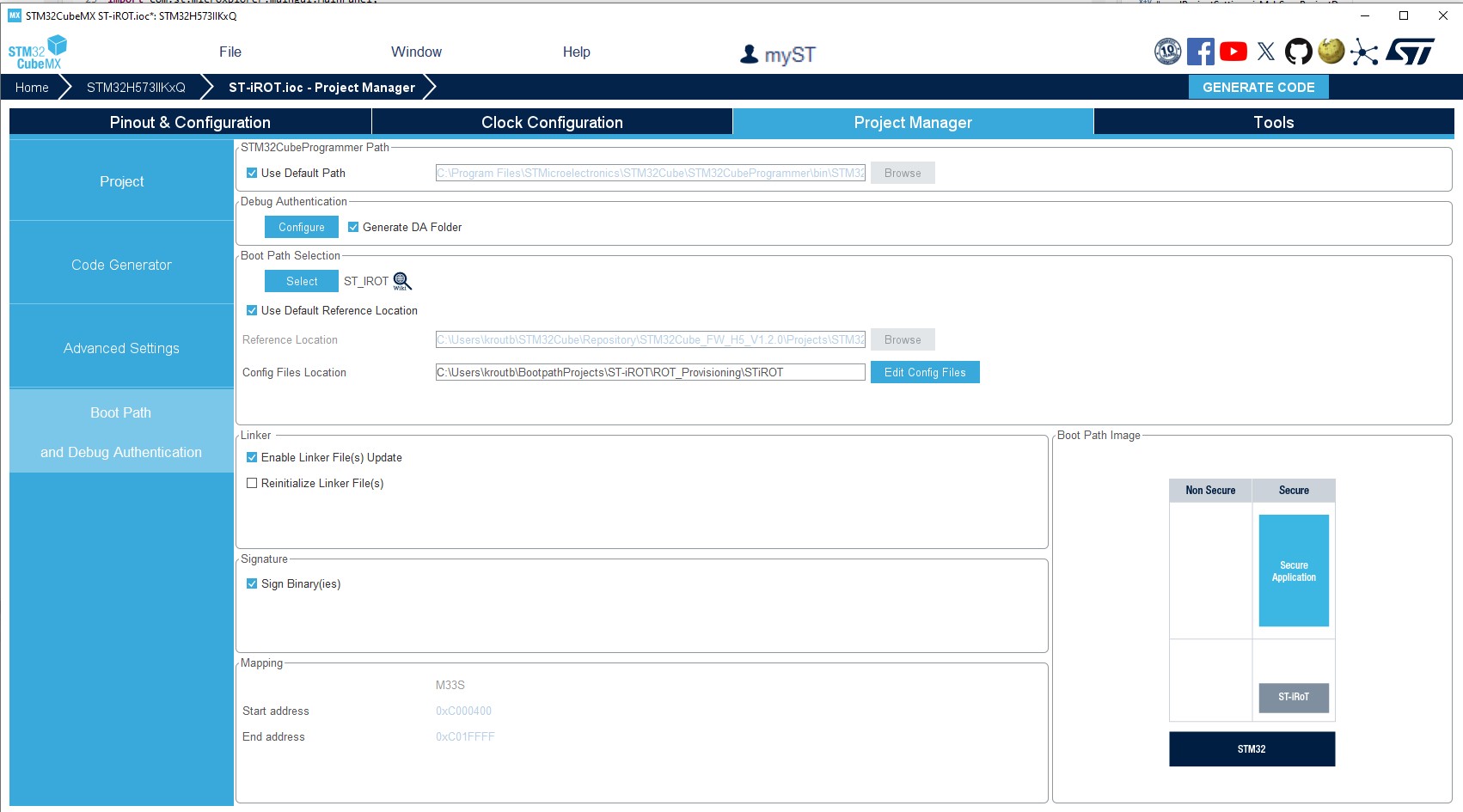The image size is (1463, 812).
Task: Switch to the Tools tab
Action: pyautogui.click(x=1274, y=122)
